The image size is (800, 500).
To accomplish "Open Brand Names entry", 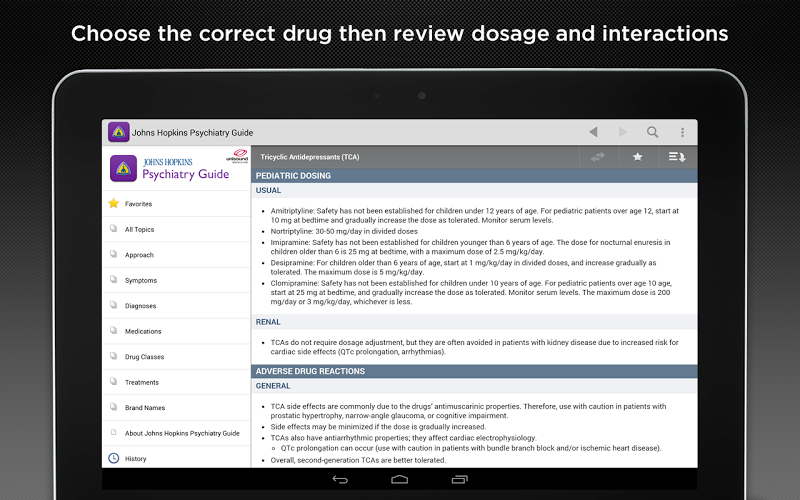I will (177, 408).
